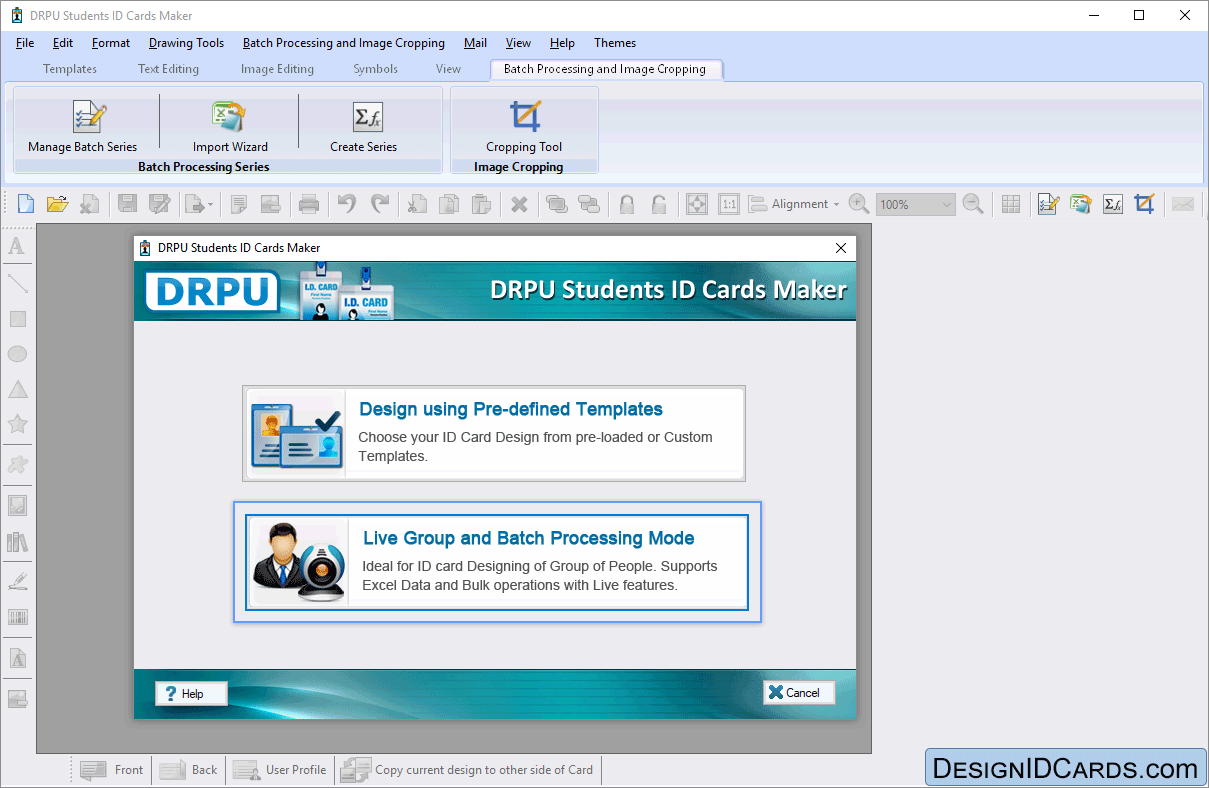Select the Signature pen tool
1209x788 pixels.
17,580
